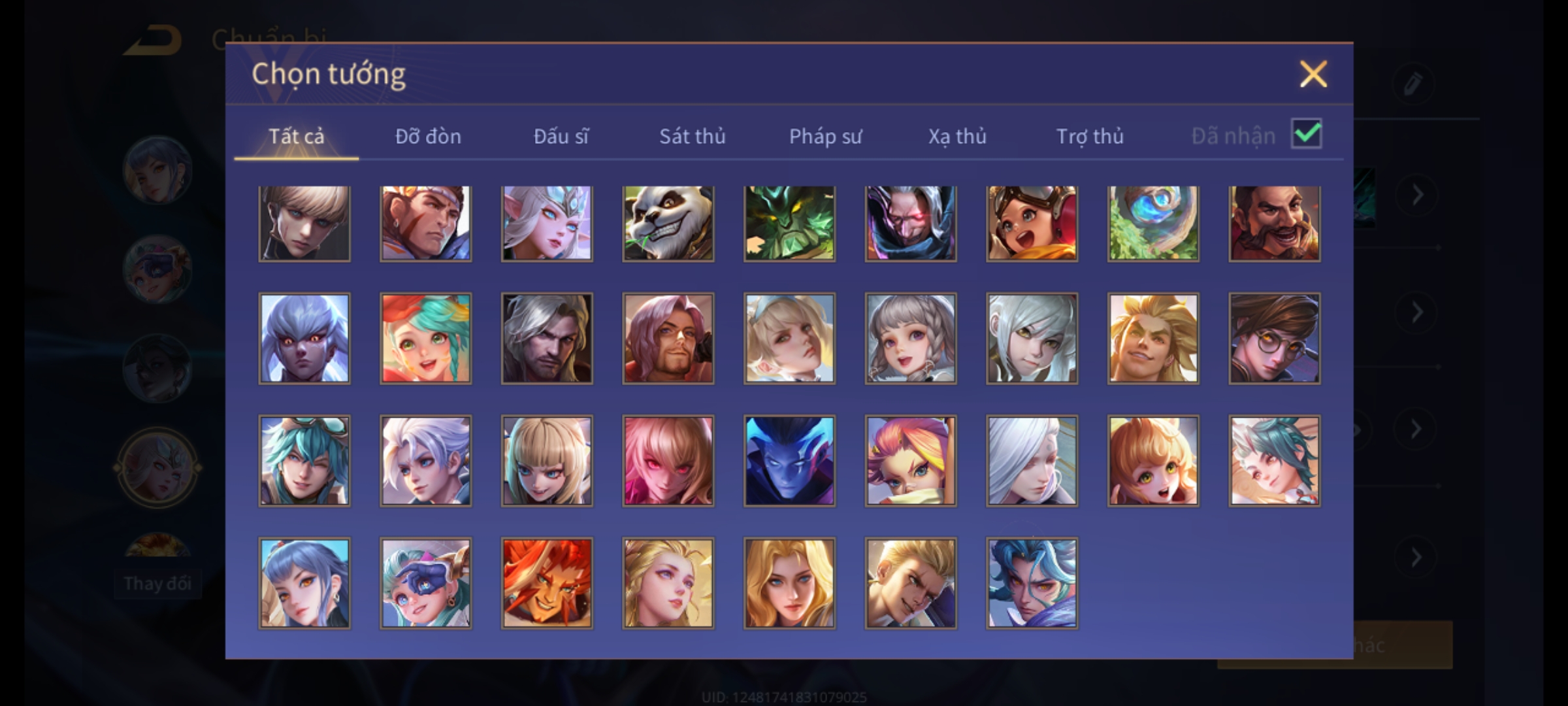Image resolution: width=1568 pixels, height=706 pixels.
Task: Choose the hero with round glasses
Action: (1274, 338)
